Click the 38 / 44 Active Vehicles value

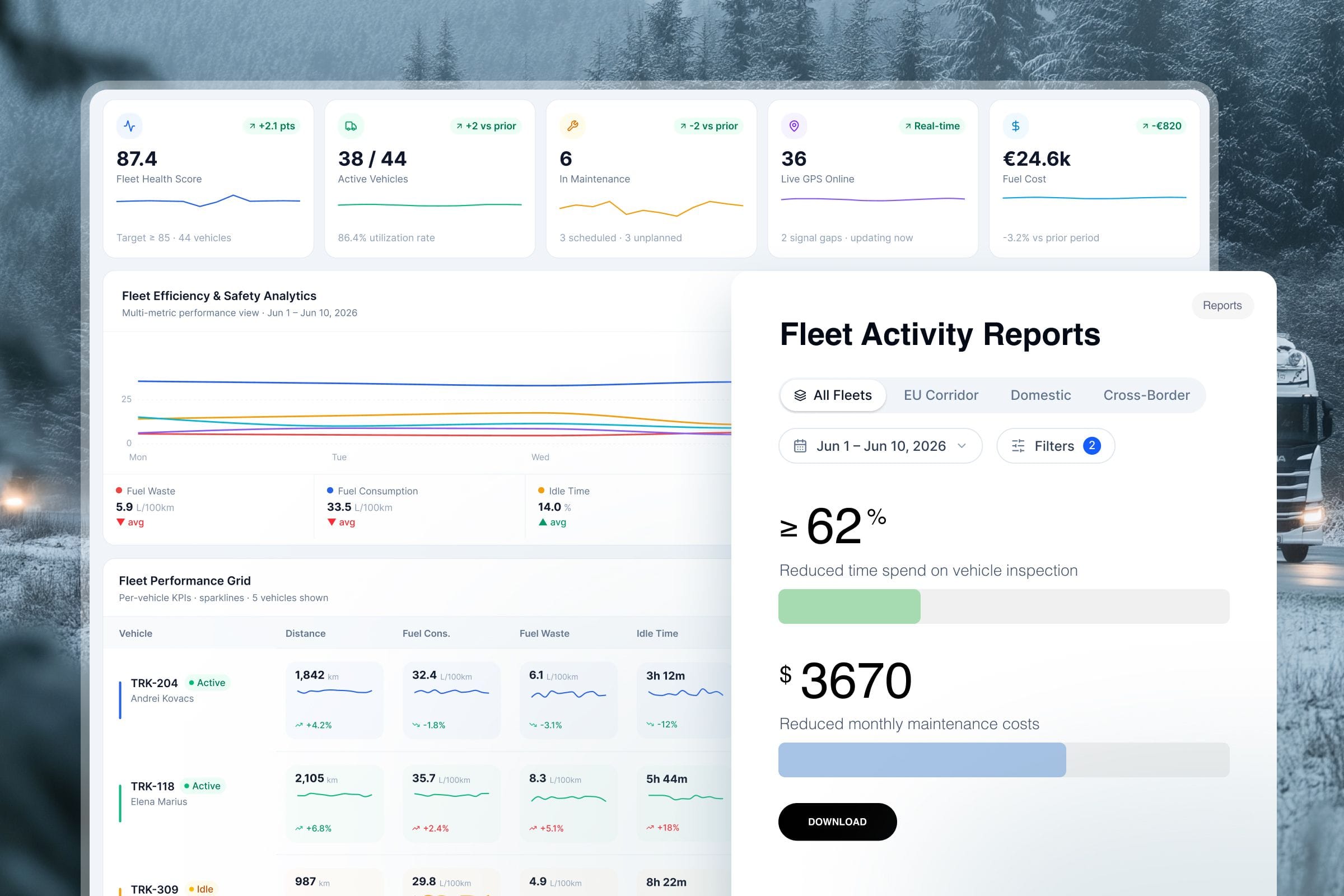372,158
